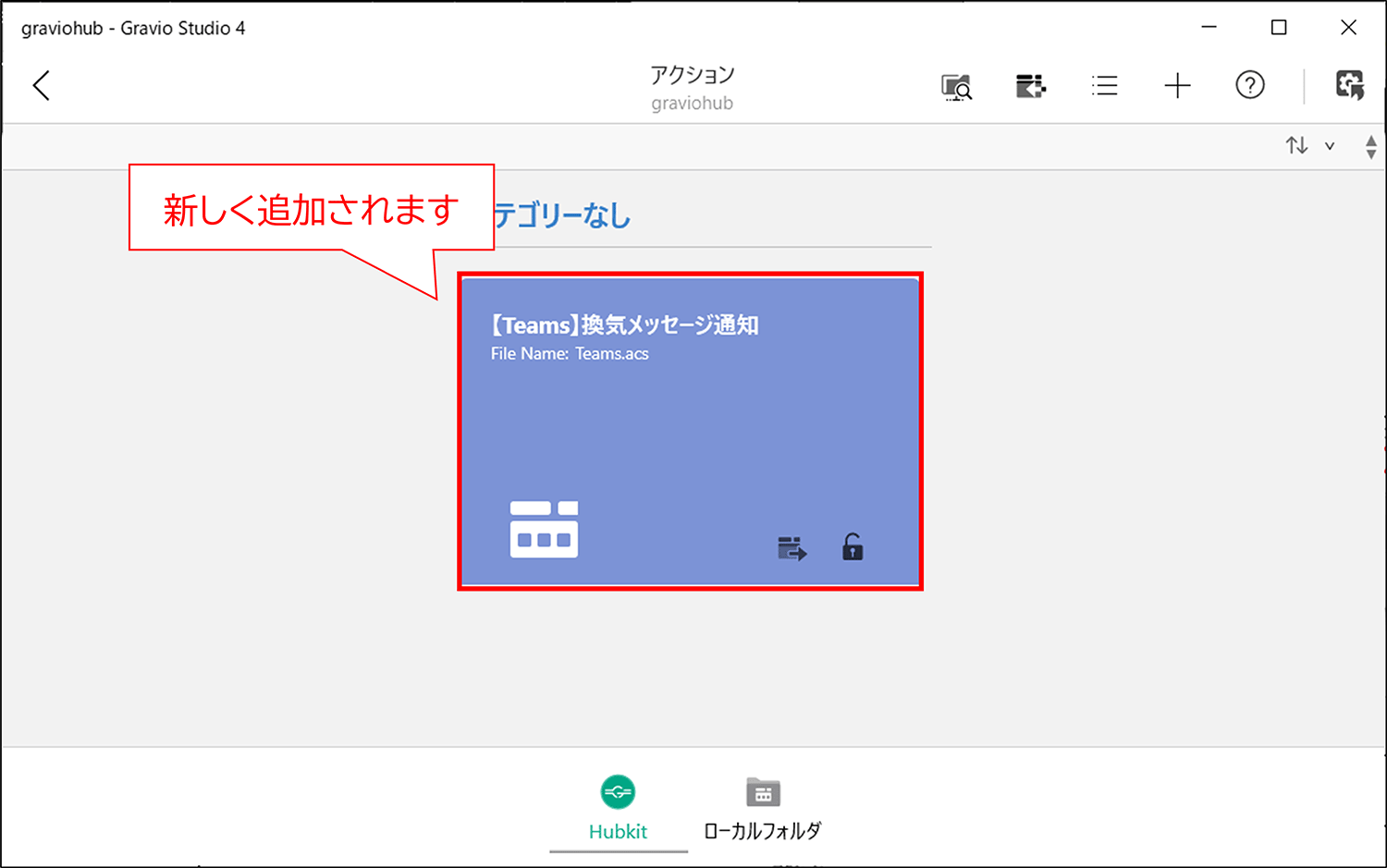Viewport: 1387px width, 868px height.
Task: Go back with the left arrow
Action: click(41, 86)
